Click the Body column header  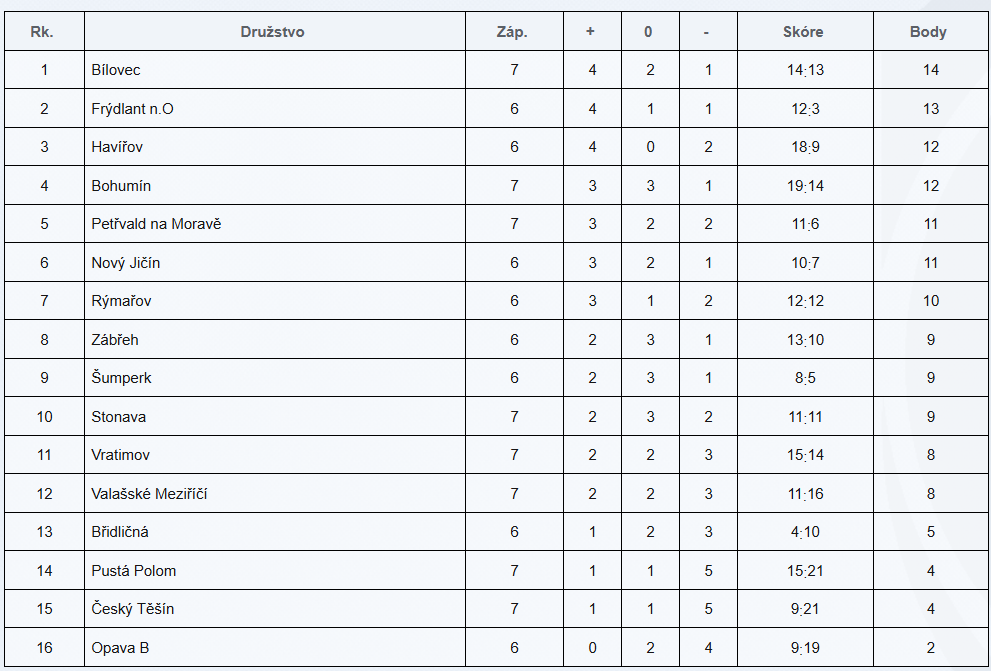(x=928, y=32)
